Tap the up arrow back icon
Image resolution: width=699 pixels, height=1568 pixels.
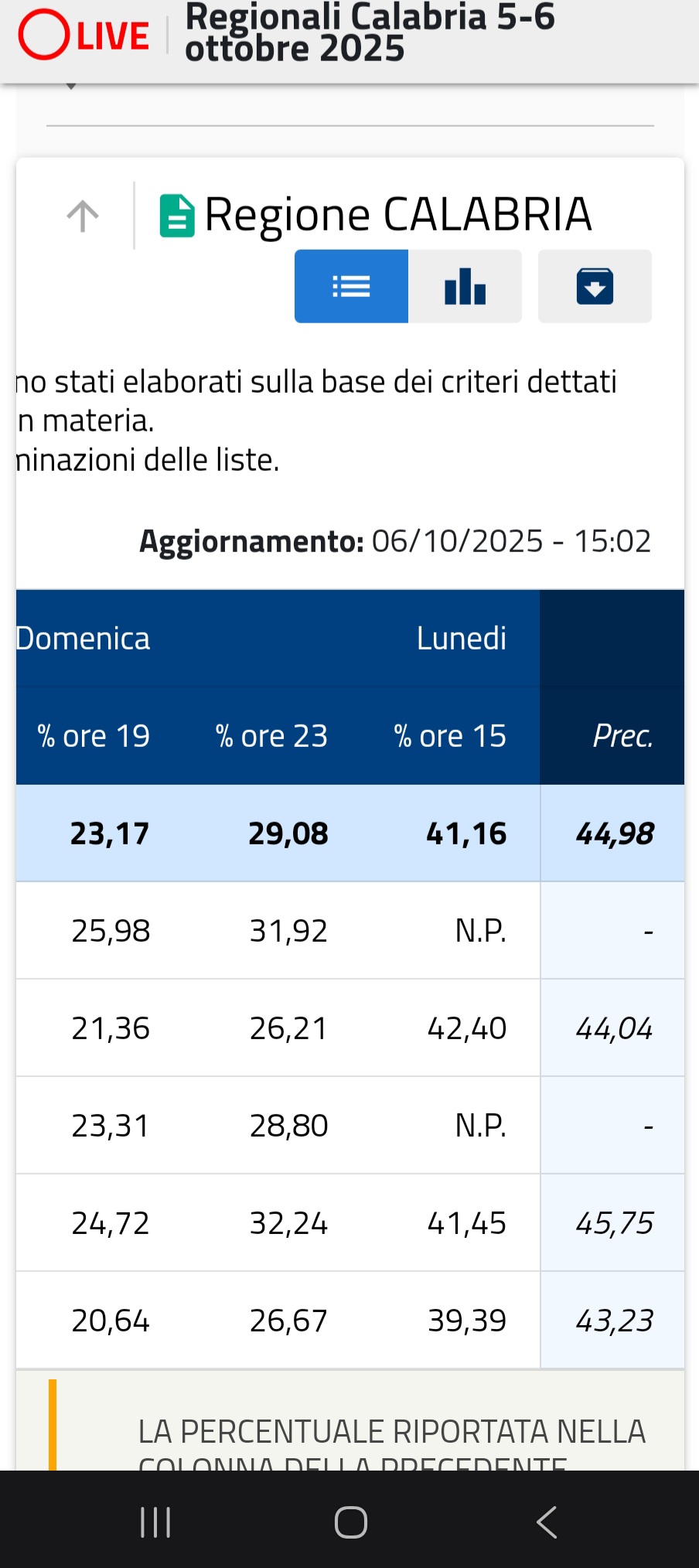pos(83,216)
